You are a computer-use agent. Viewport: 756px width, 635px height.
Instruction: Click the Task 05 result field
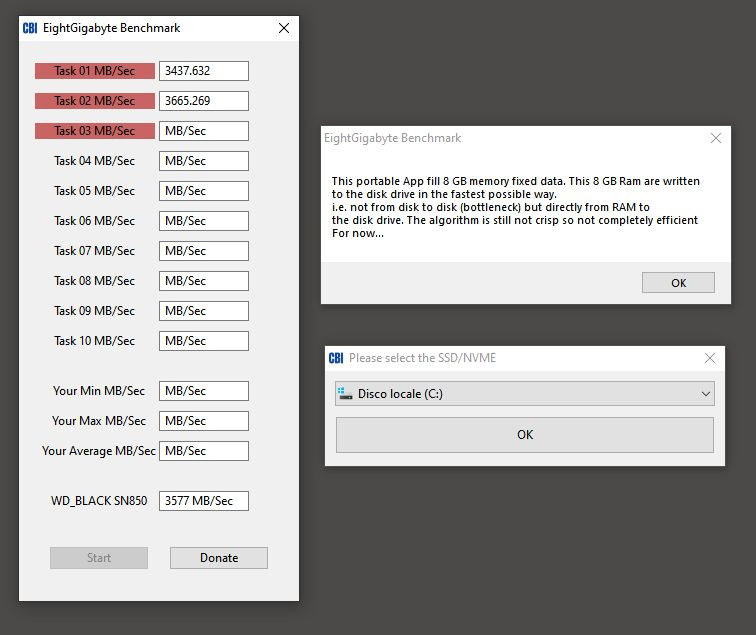[x=204, y=191]
